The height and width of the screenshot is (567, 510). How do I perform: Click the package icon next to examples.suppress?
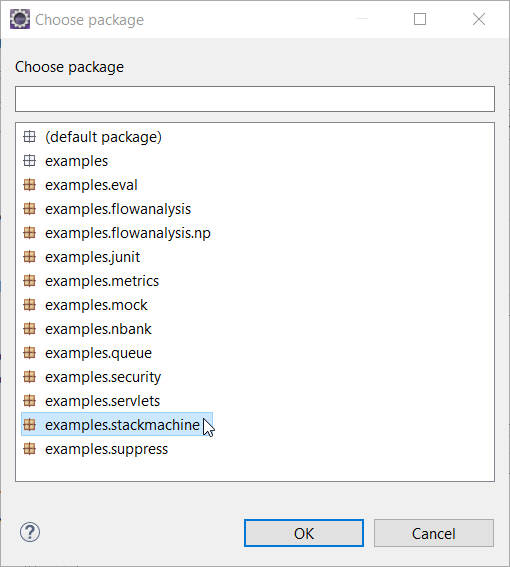(x=30, y=449)
